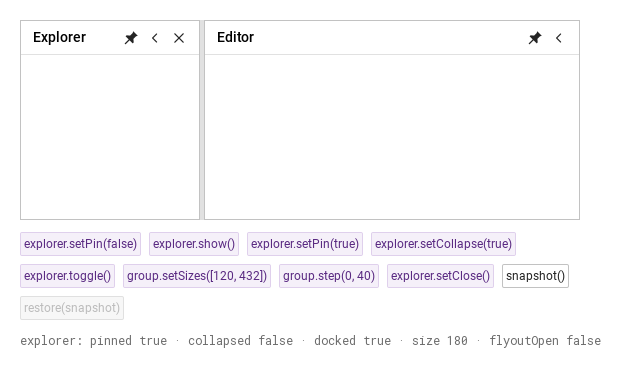621x368 pixels.
Task: Click the splitter handle between Explorer and Editor
Action: tap(202, 120)
